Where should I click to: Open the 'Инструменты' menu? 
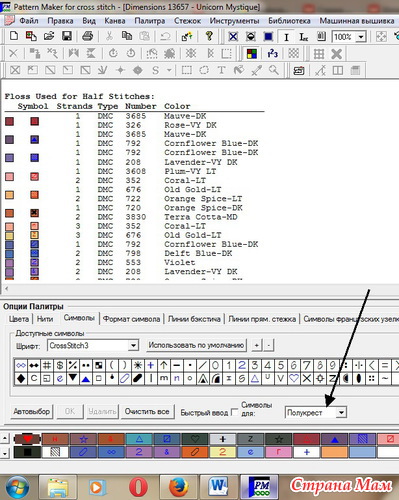pyautogui.click(x=234, y=21)
